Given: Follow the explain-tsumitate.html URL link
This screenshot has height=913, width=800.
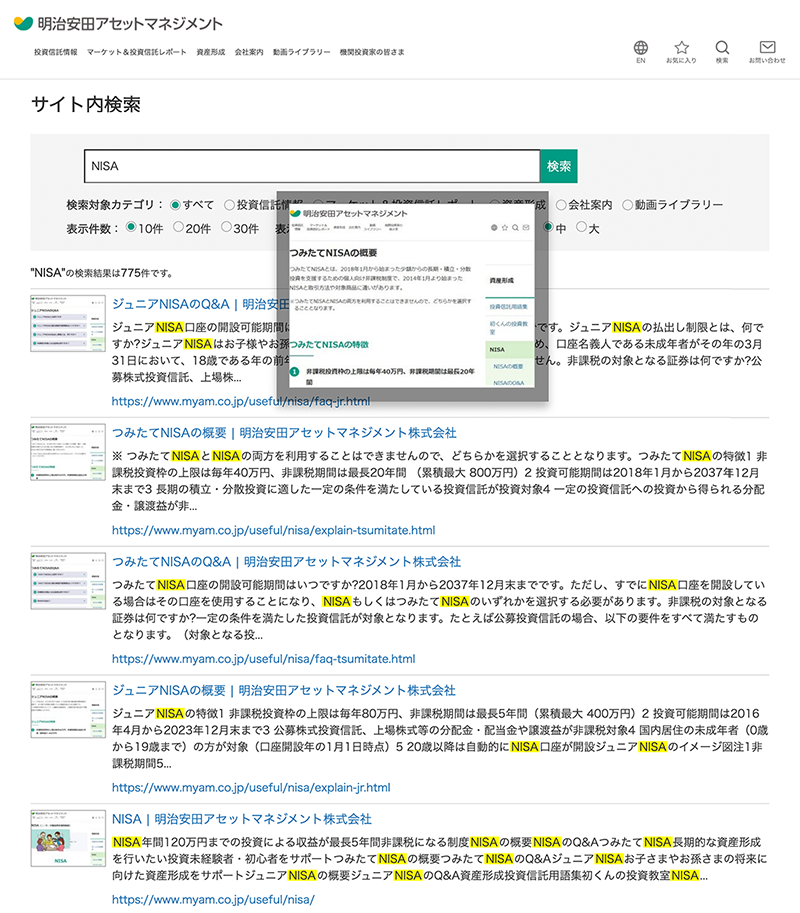Looking at the screenshot, I should click(x=274, y=530).
